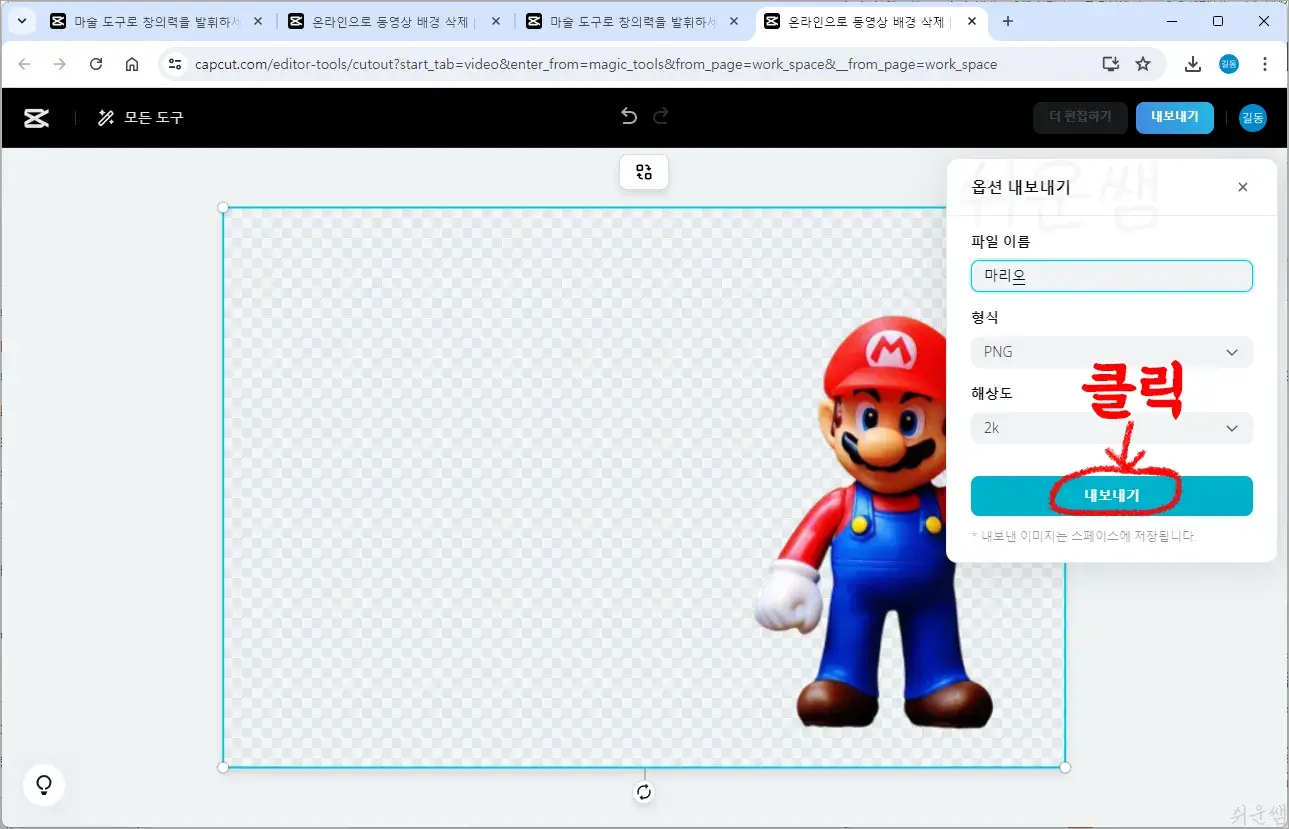Close the second browser tab
The height and width of the screenshot is (829, 1289).
pyautogui.click(x=495, y=21)
